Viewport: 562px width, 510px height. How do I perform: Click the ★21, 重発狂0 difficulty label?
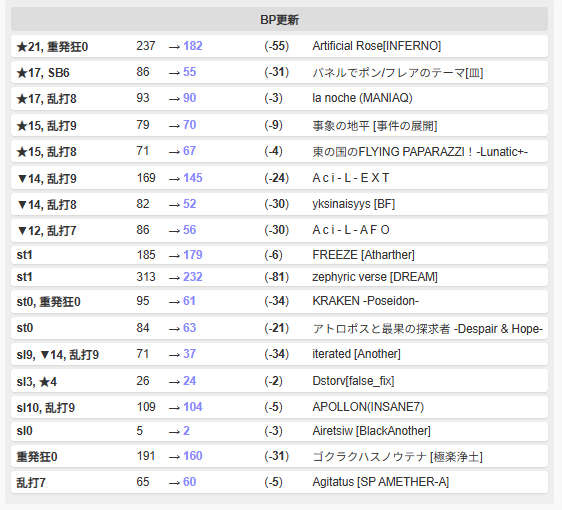pyautogui.click(x=52, y=47)
